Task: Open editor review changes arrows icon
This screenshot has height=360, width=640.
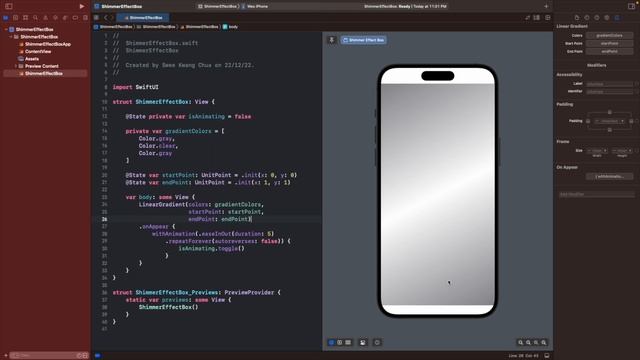Action: pyautogui.click(x=528, y=18)
